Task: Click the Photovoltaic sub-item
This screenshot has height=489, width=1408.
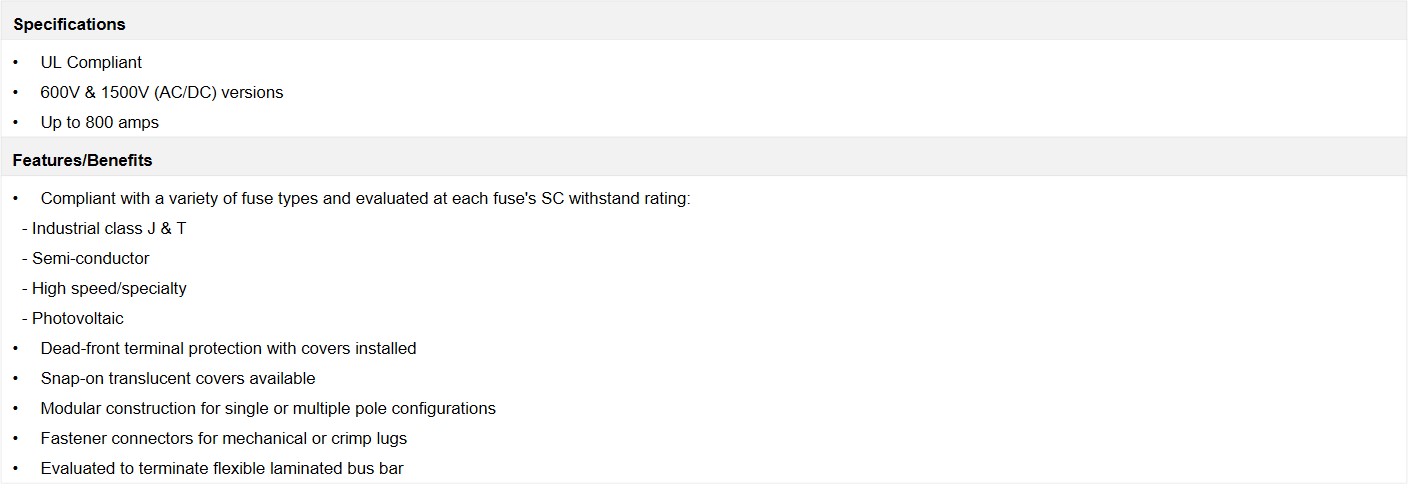Action: coord(73,318)
